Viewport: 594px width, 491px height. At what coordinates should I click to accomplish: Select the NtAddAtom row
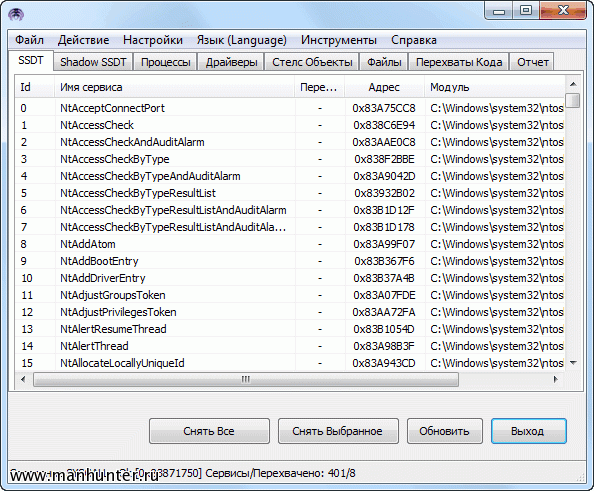pos(290,244)
